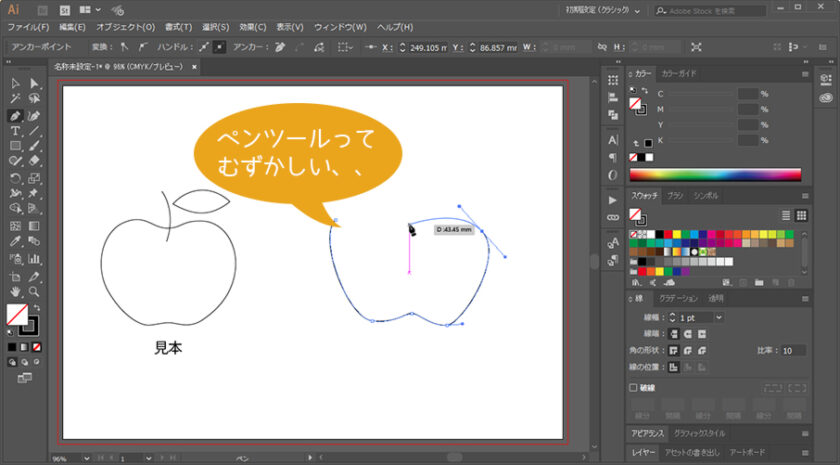The width and height of the screenshot is (840, 465).
Task: Open the Stroke panel options menu
Action: pyautogui.click(x=805, y=299)
